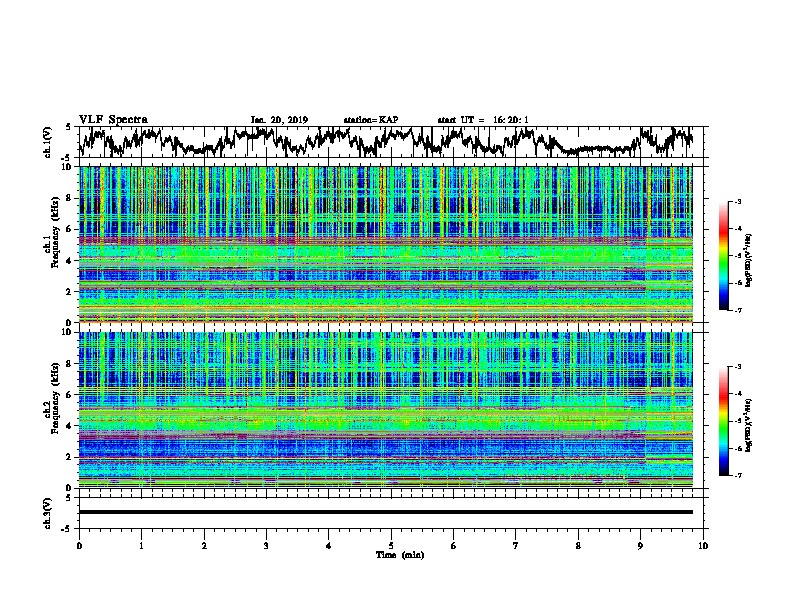Click the ch.1 spectrogram panel
Screen dimensions: 792x612
click(385, 244)
